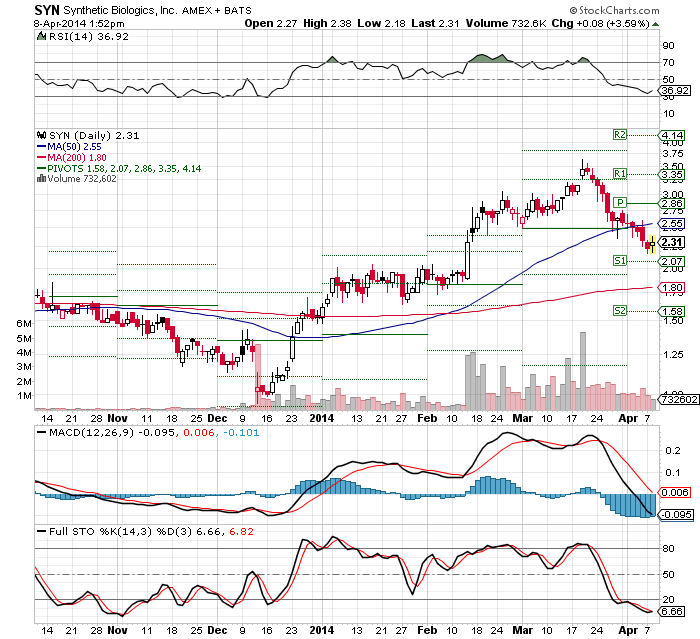Image resolution: width=700 pixels, height=639 pixels.
Task: Click the candlestick icon next to SYN (Daily)
Action: click(x=42, y=135)
